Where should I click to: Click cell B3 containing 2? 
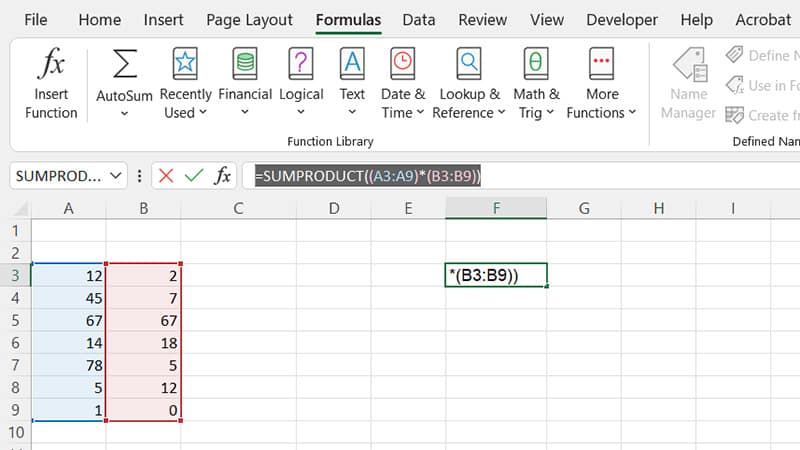click(143, 276)
